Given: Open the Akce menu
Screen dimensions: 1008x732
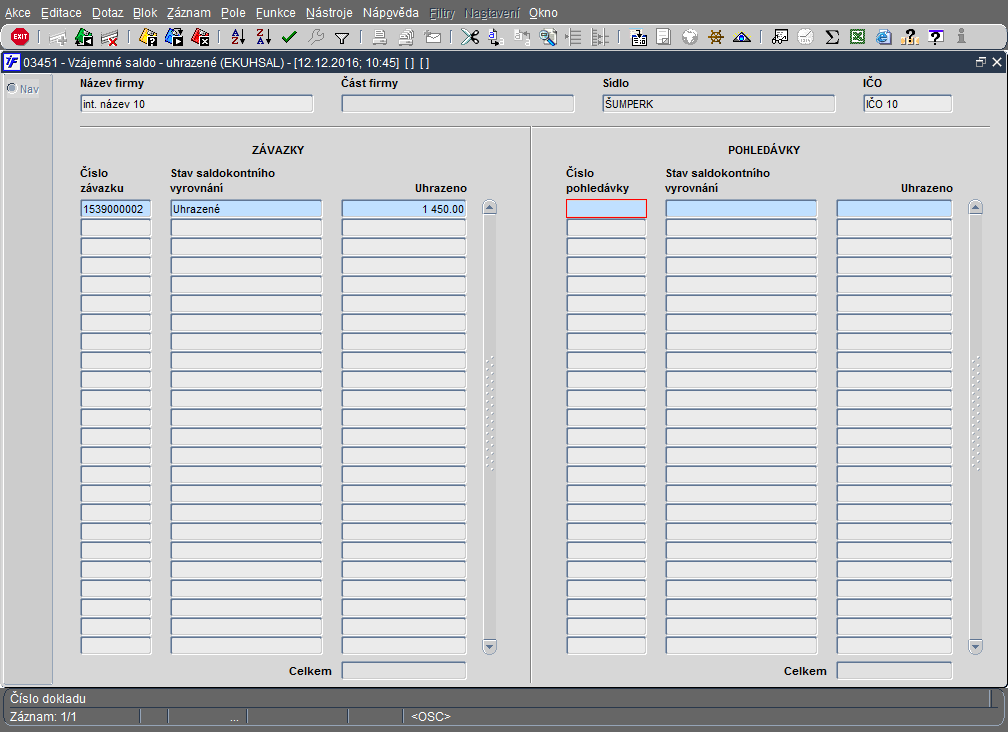Looking at the screenshot, I should click(17, 13).
